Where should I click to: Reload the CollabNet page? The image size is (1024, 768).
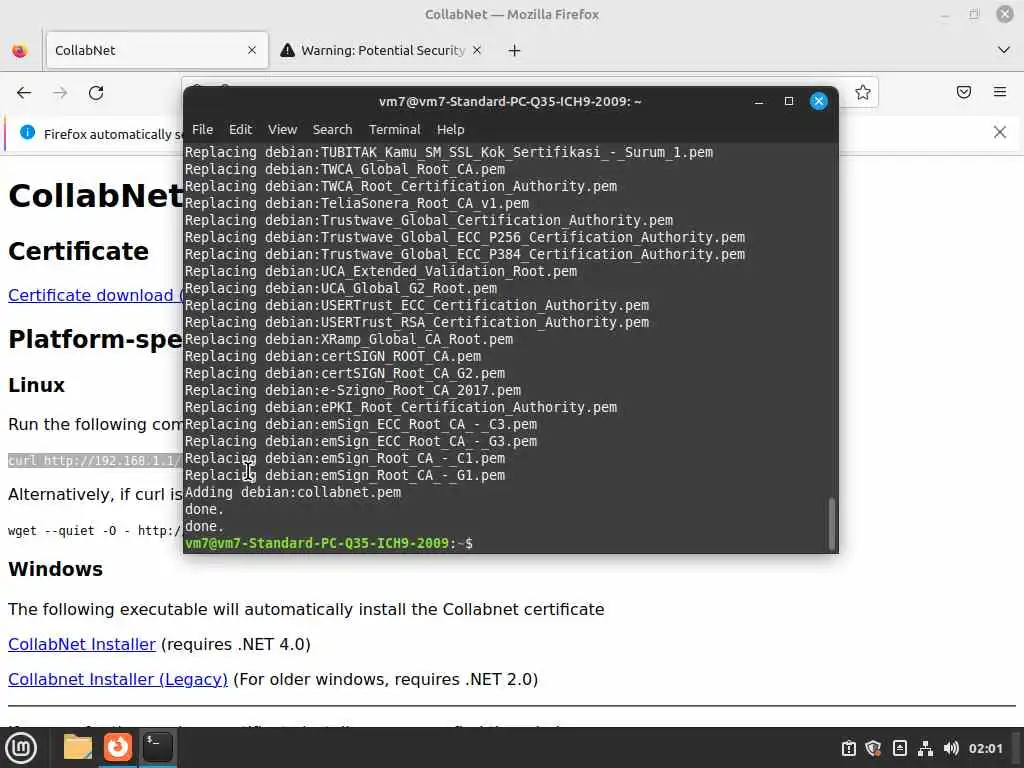96,93
